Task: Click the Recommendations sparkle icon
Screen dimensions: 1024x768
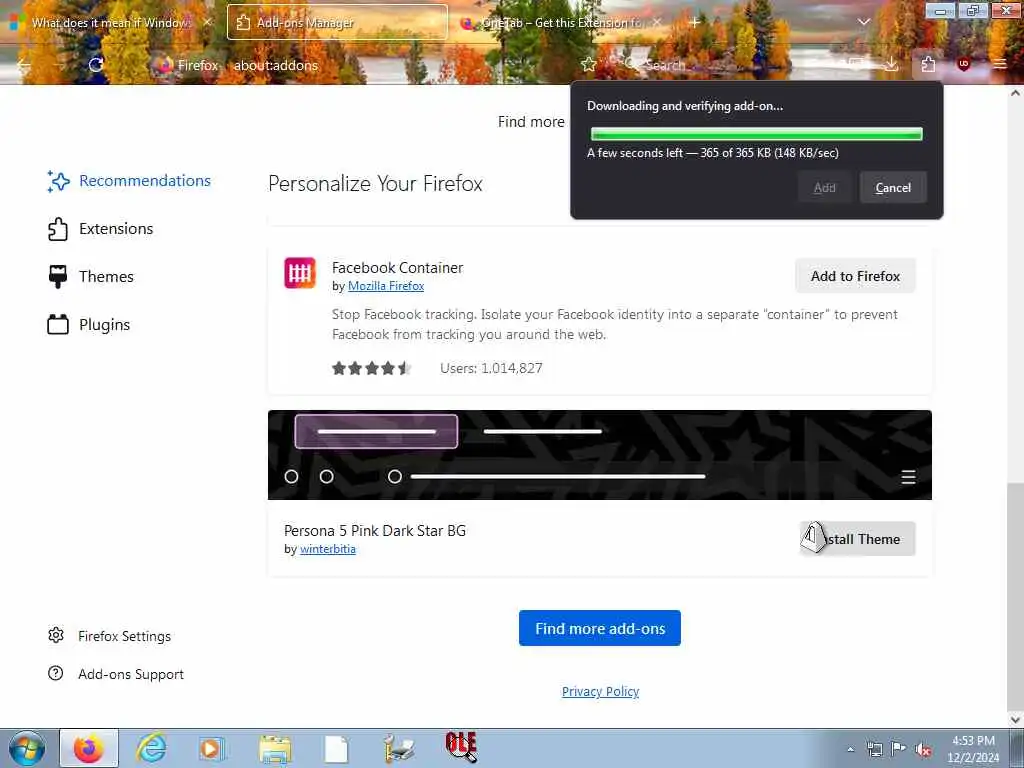Action: pyautogui.click(x=58, y=181)
